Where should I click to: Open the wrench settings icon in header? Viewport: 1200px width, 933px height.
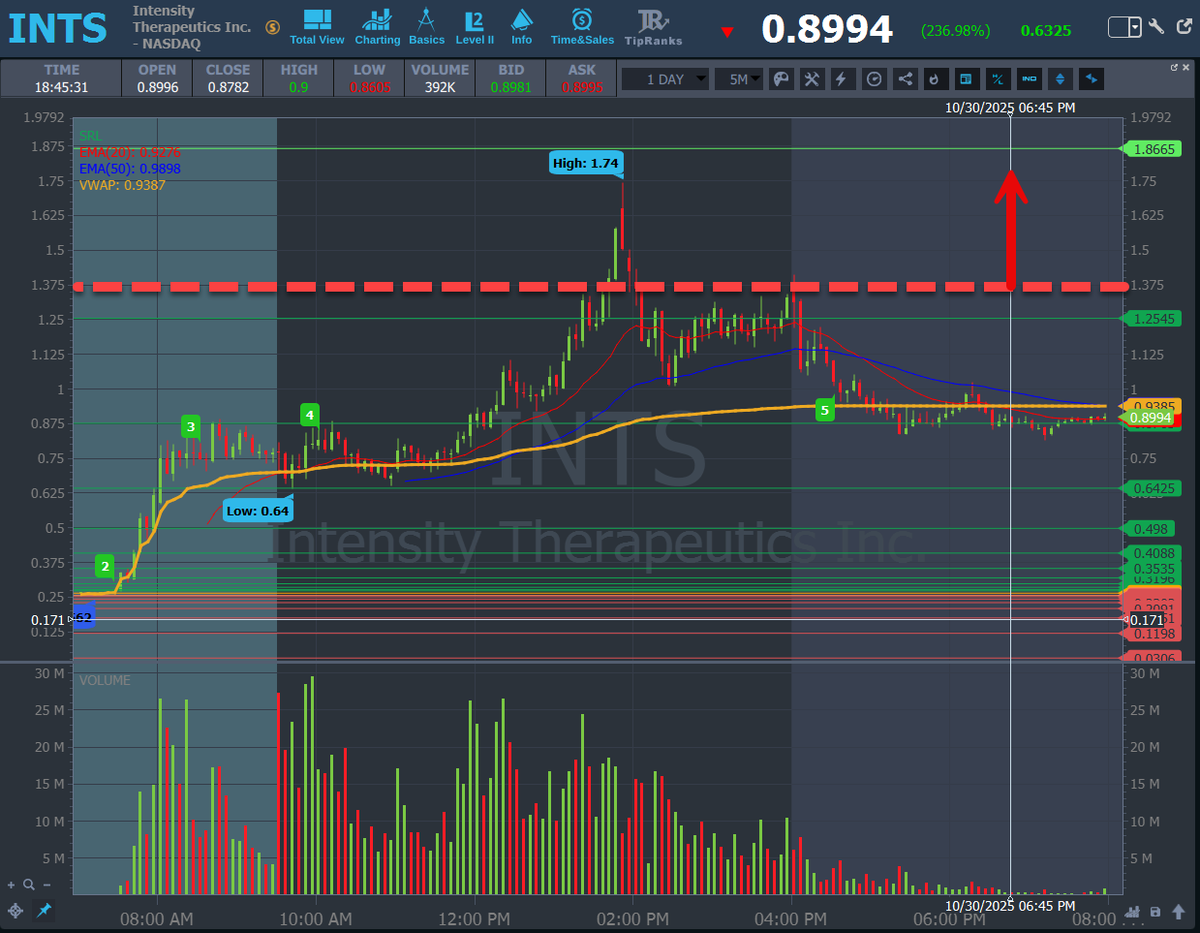pyautogui.click(x=1156, y=28)
